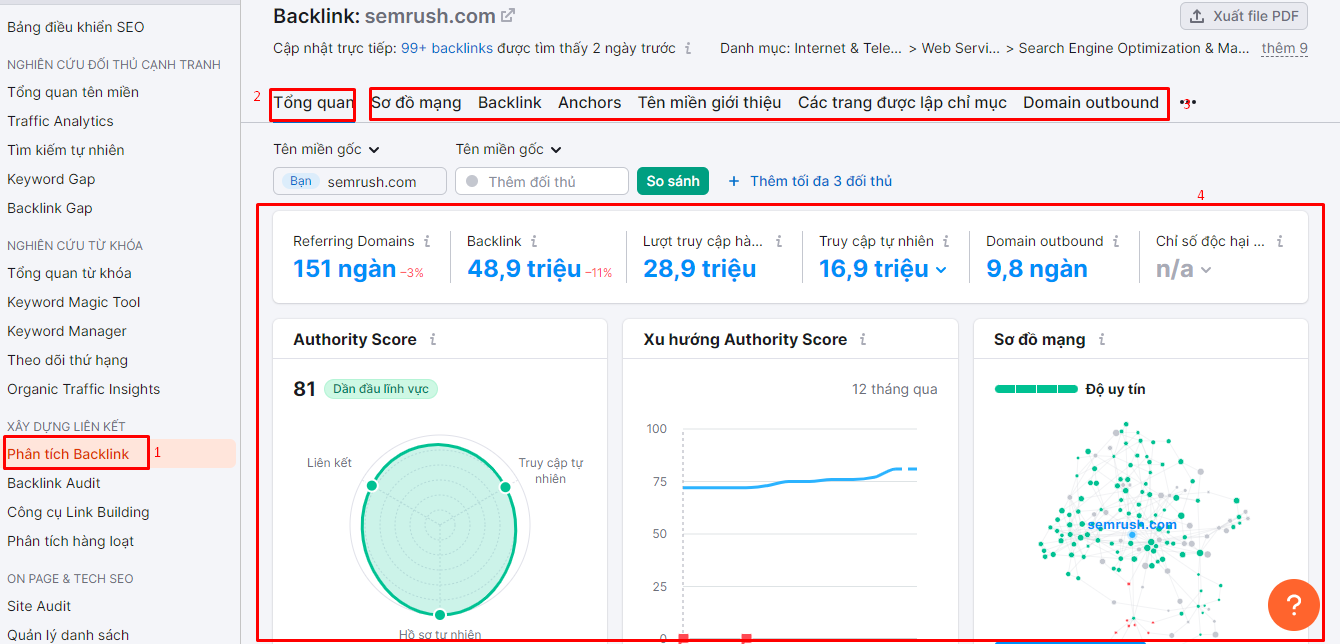The image size is (1340, 644).
Task: Open the orange help question mark button
Action: pos(1293,604)
